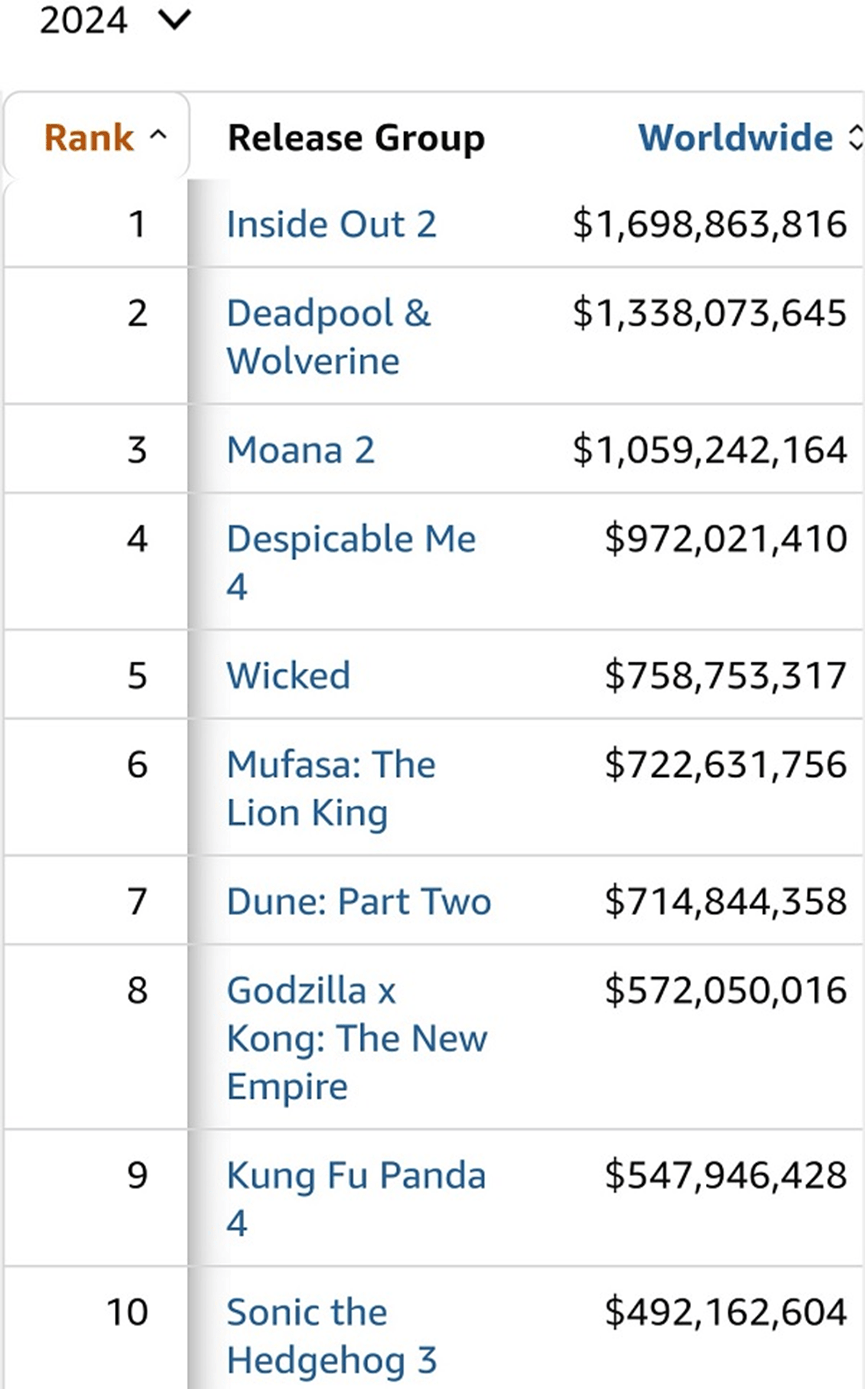
Task: Click Inside Out 2 worldwide gross $1,698,863,816
Action: point(709,224)
